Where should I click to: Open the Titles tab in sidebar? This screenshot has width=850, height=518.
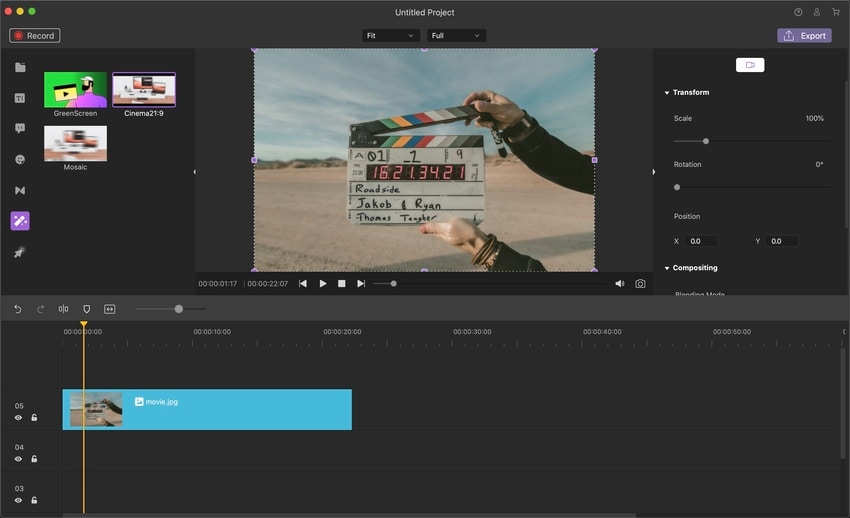point(20,98)
